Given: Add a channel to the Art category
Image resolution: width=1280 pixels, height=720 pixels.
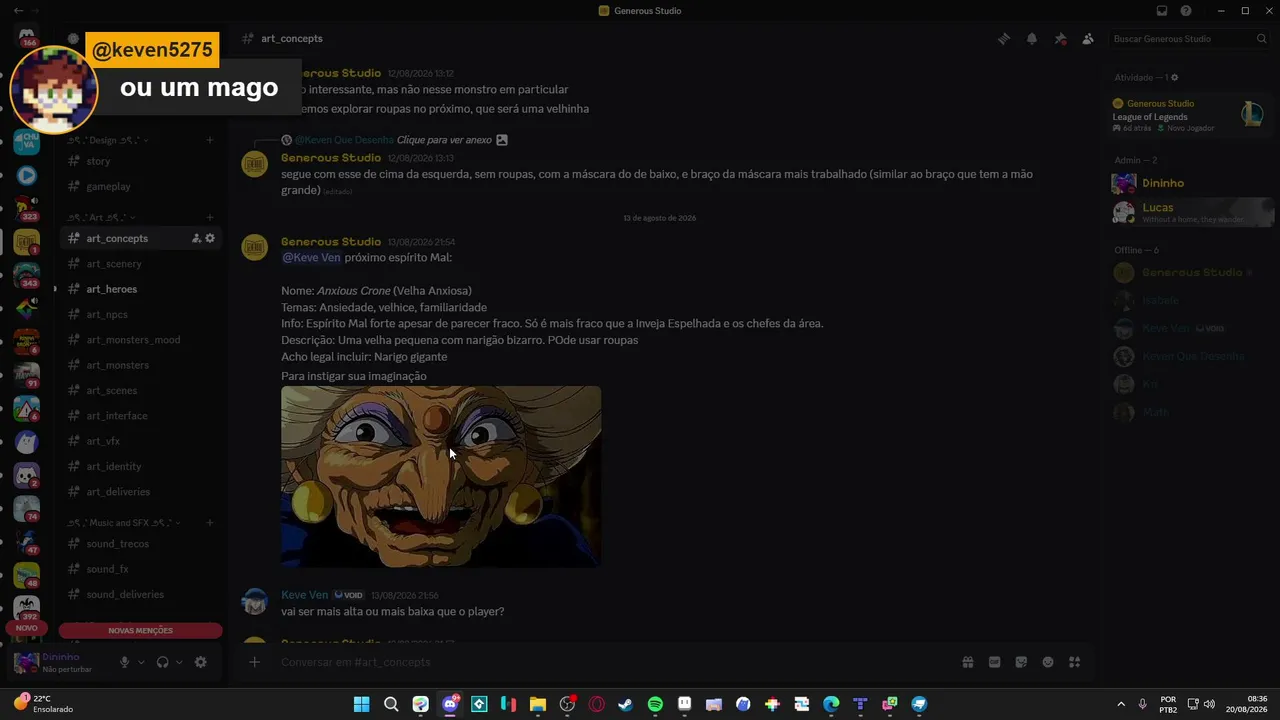Looking at the screenshot, I should point(210,217).
